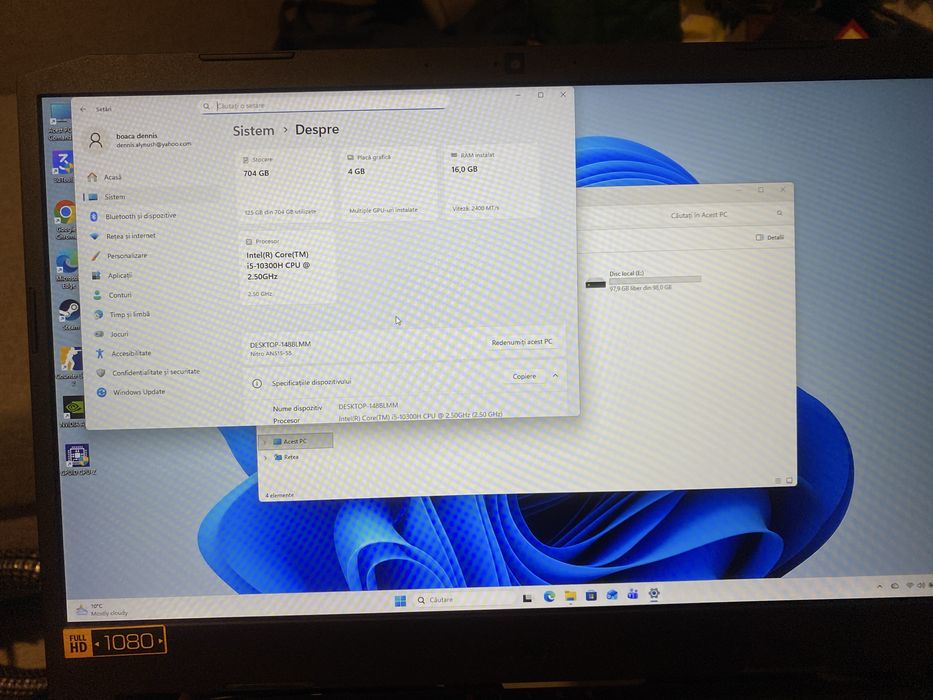Click the Redenumiți acest PC button
This screenshot has width=933, height=700.
[522, 342]
